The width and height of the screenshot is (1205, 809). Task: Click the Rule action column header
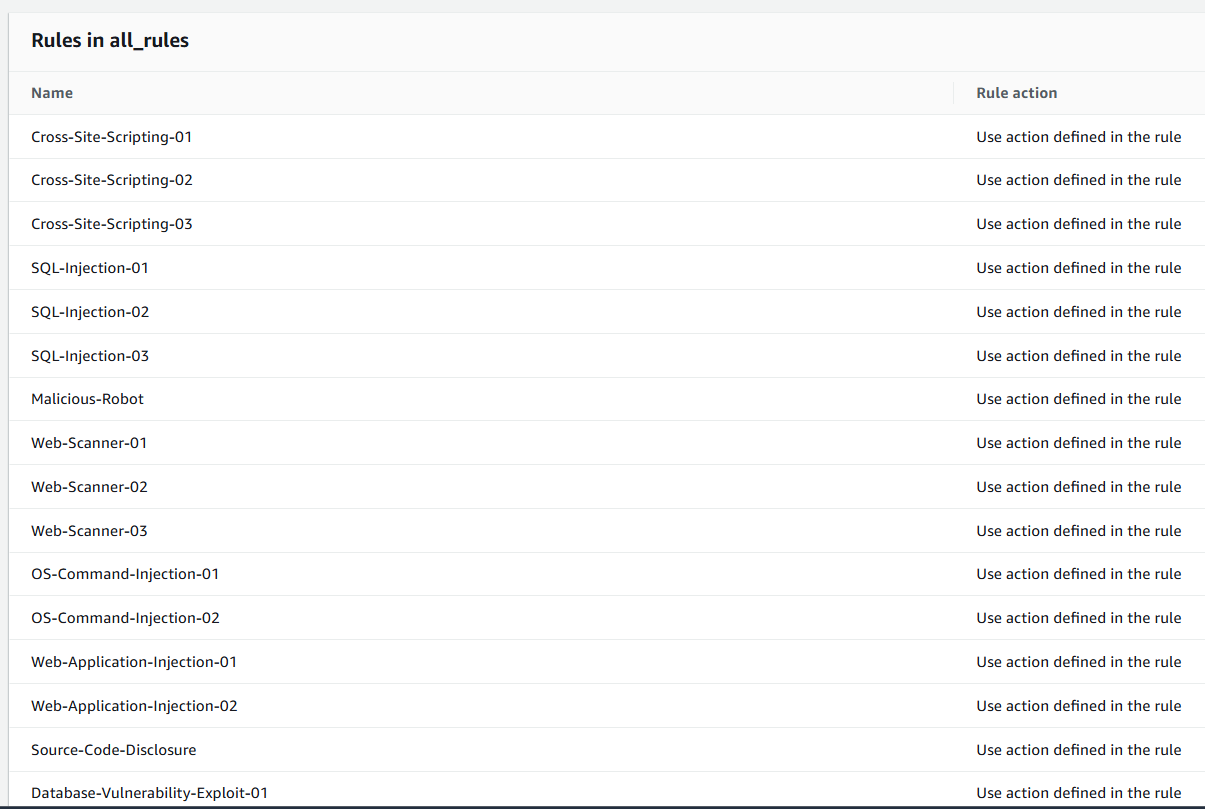pos(1016,93)
